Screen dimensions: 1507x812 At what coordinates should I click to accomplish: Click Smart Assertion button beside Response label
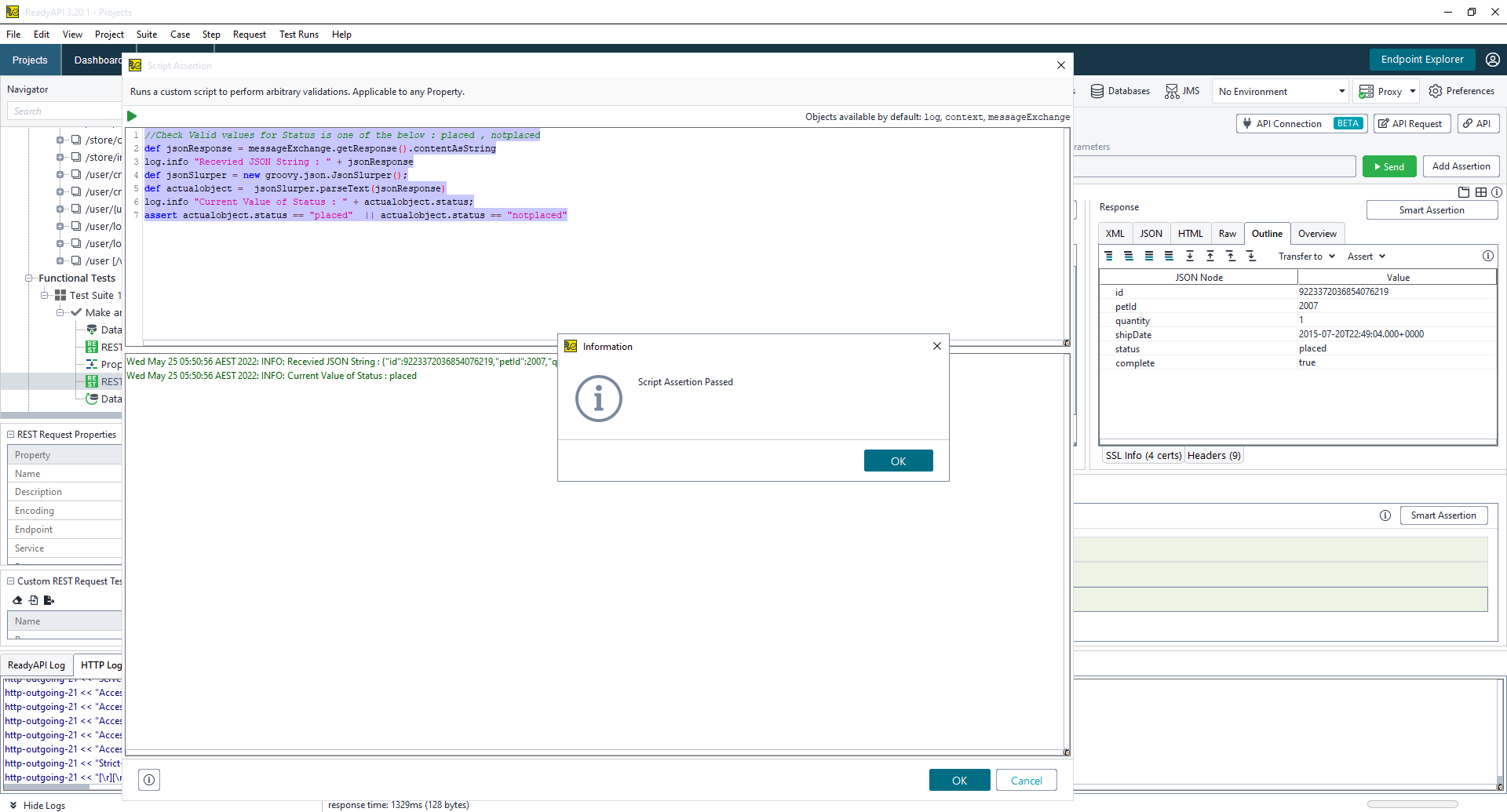[1432, 210]
